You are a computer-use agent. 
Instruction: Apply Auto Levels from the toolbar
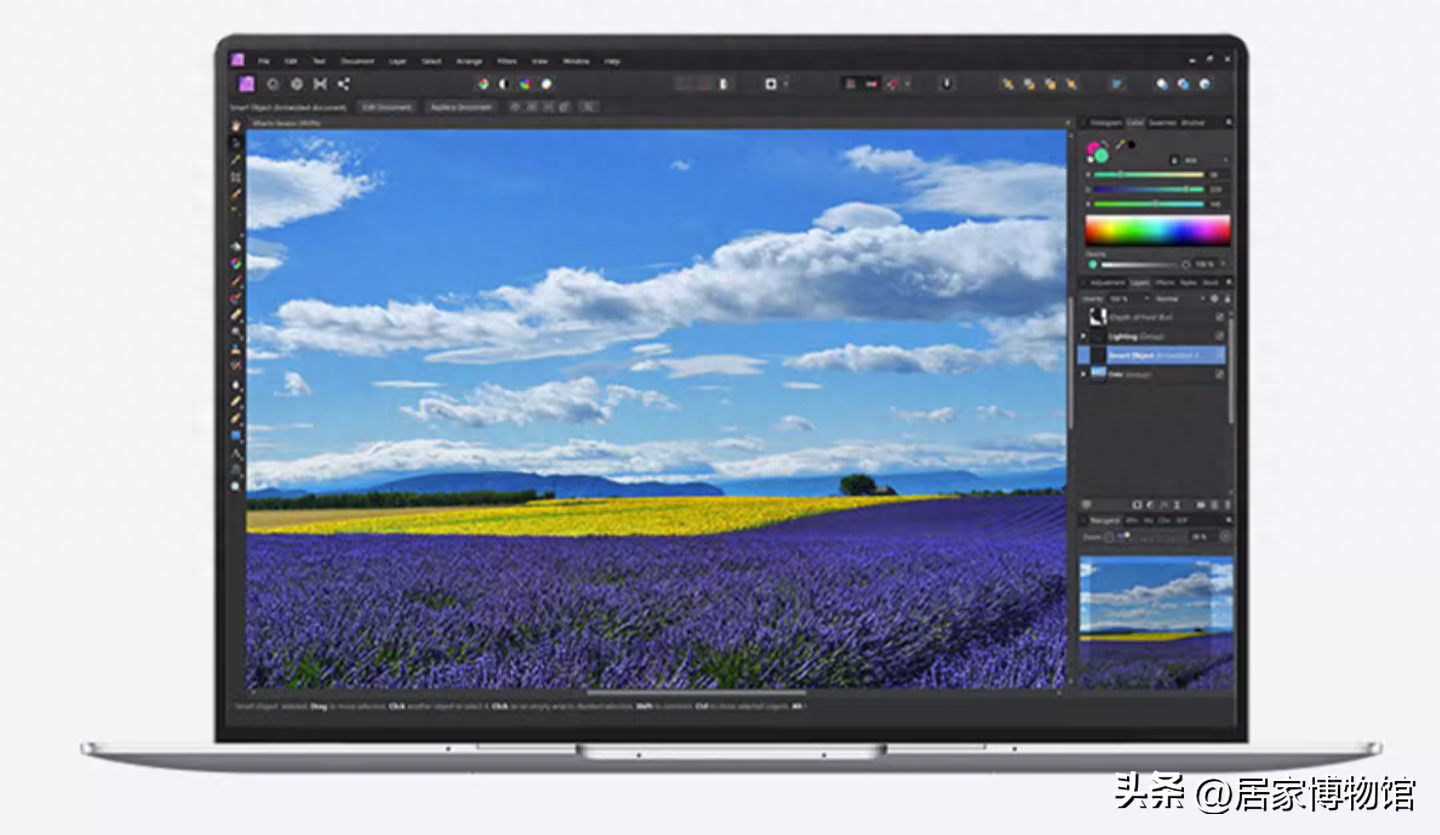click(483, 85)
